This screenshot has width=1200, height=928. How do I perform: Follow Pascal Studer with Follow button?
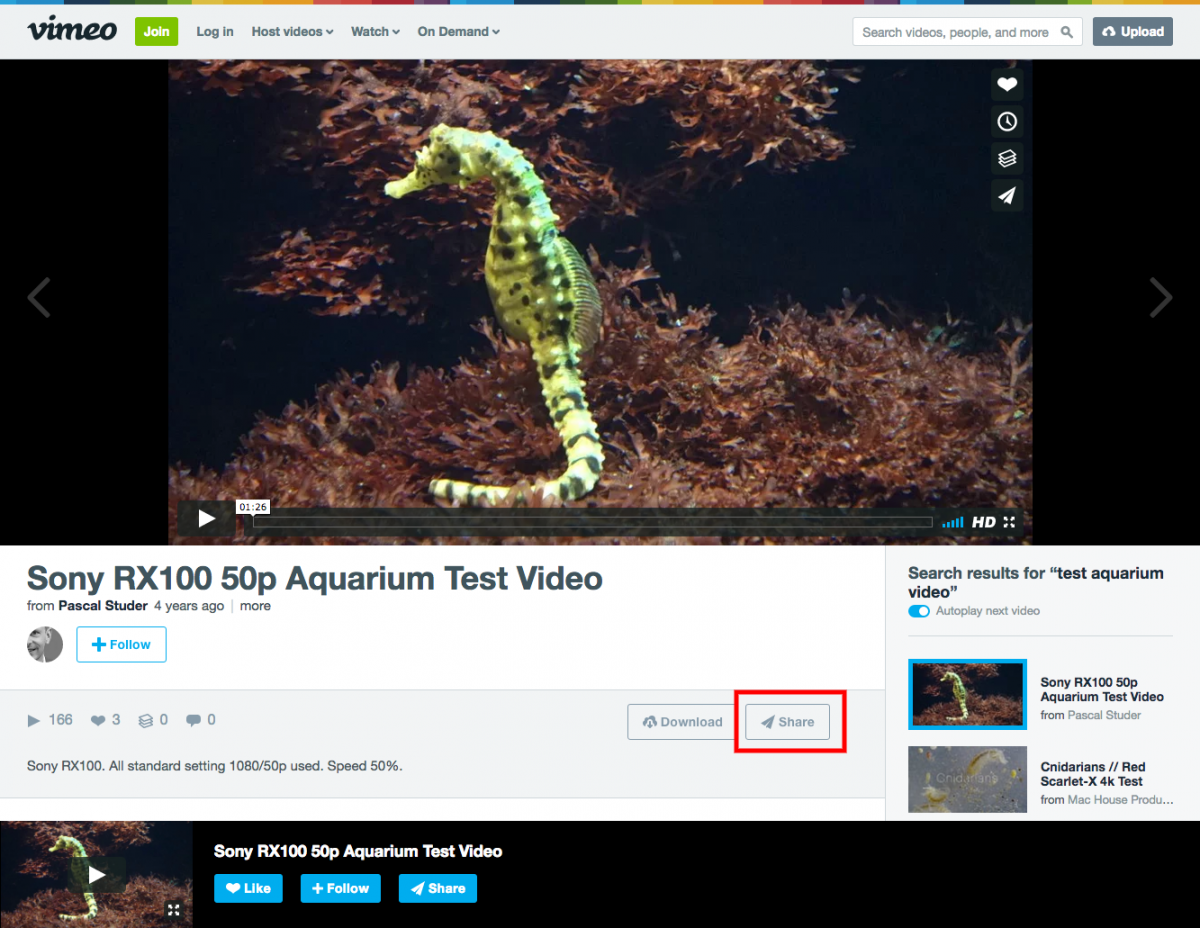coord(122,645)
